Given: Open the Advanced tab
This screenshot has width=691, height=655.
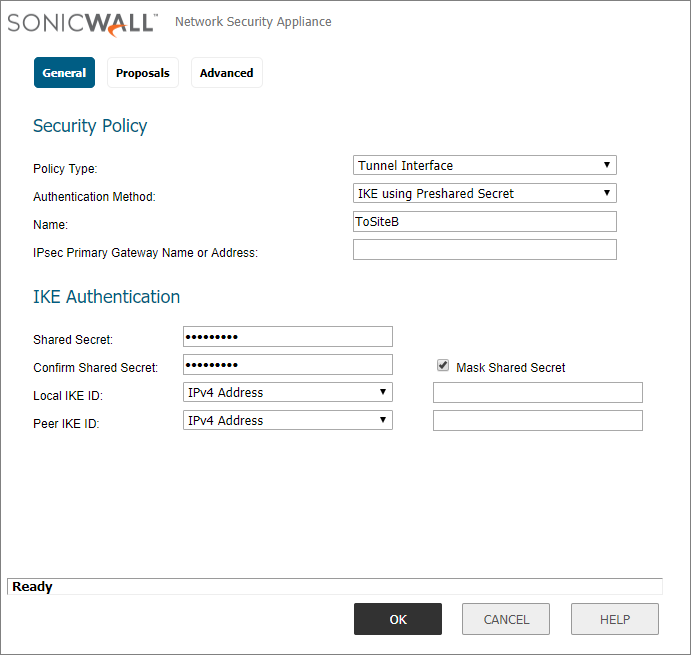Looking at the screenshot, I should click(227, 73).
